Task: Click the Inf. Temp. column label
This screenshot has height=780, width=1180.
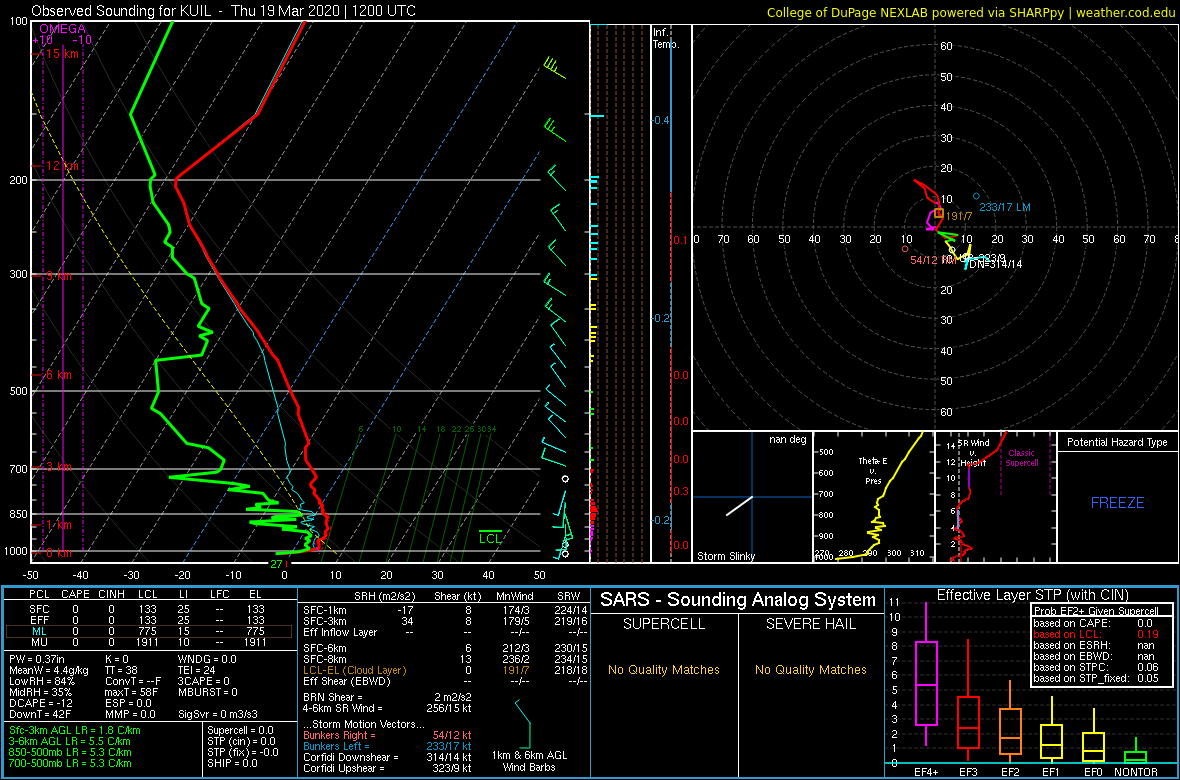Action: [x=666, y=38]
